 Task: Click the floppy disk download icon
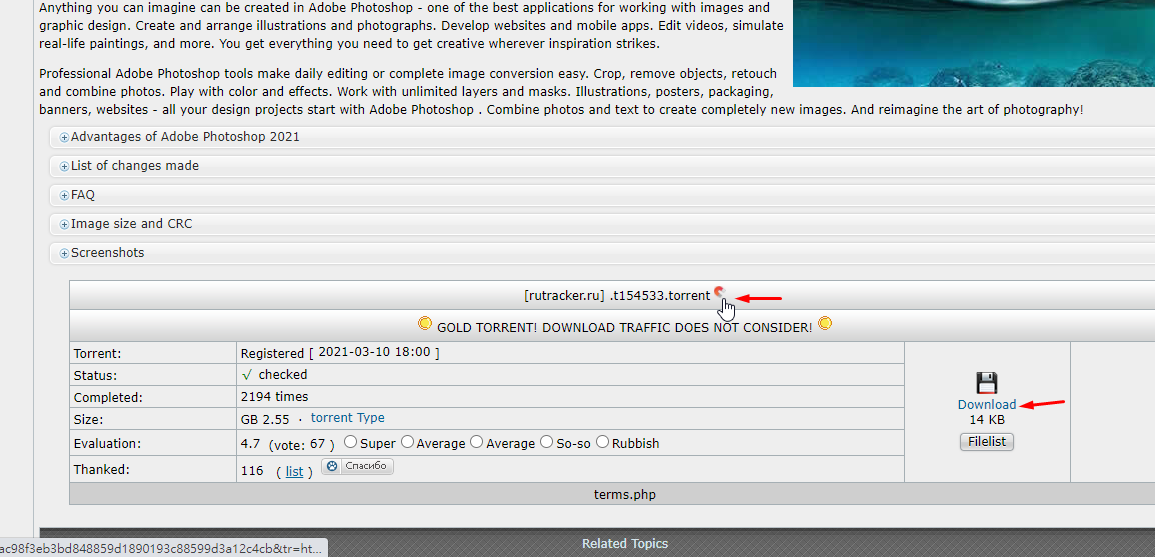point(986,382)
